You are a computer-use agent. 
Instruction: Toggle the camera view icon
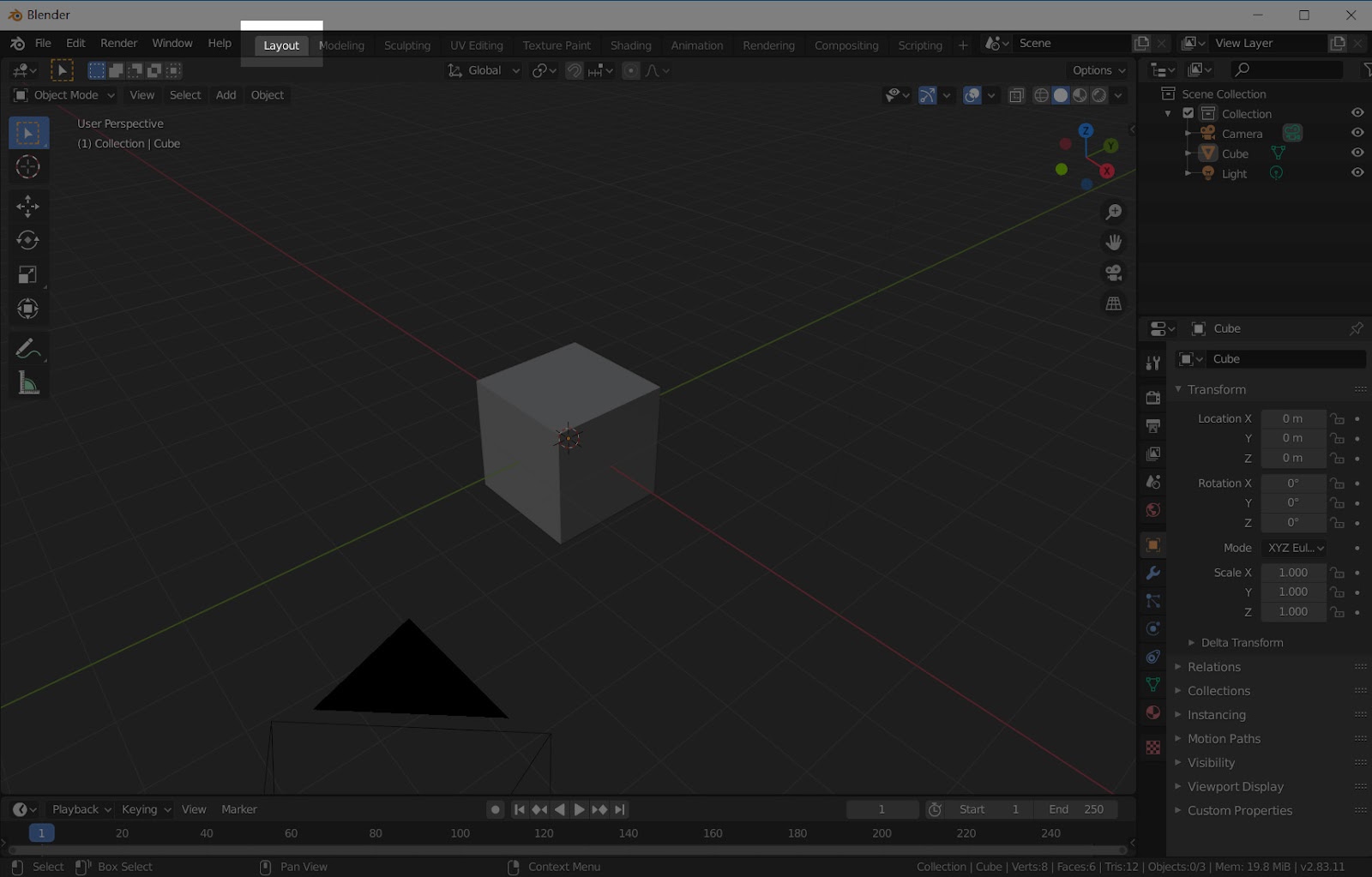pos(1113,273)
